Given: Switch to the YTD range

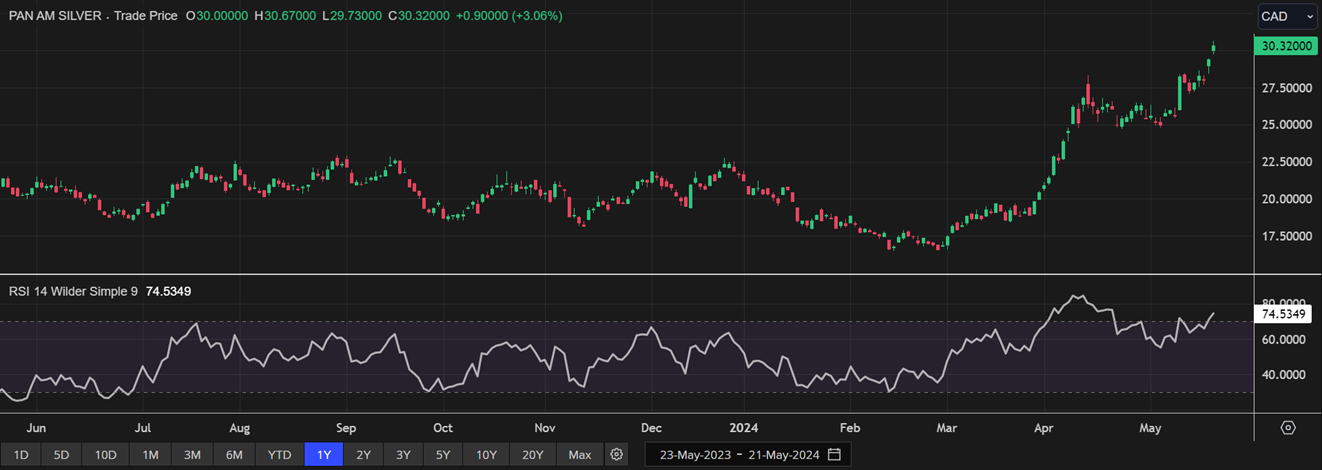Looking at the screenshot, I should click(x=279, y=455).
